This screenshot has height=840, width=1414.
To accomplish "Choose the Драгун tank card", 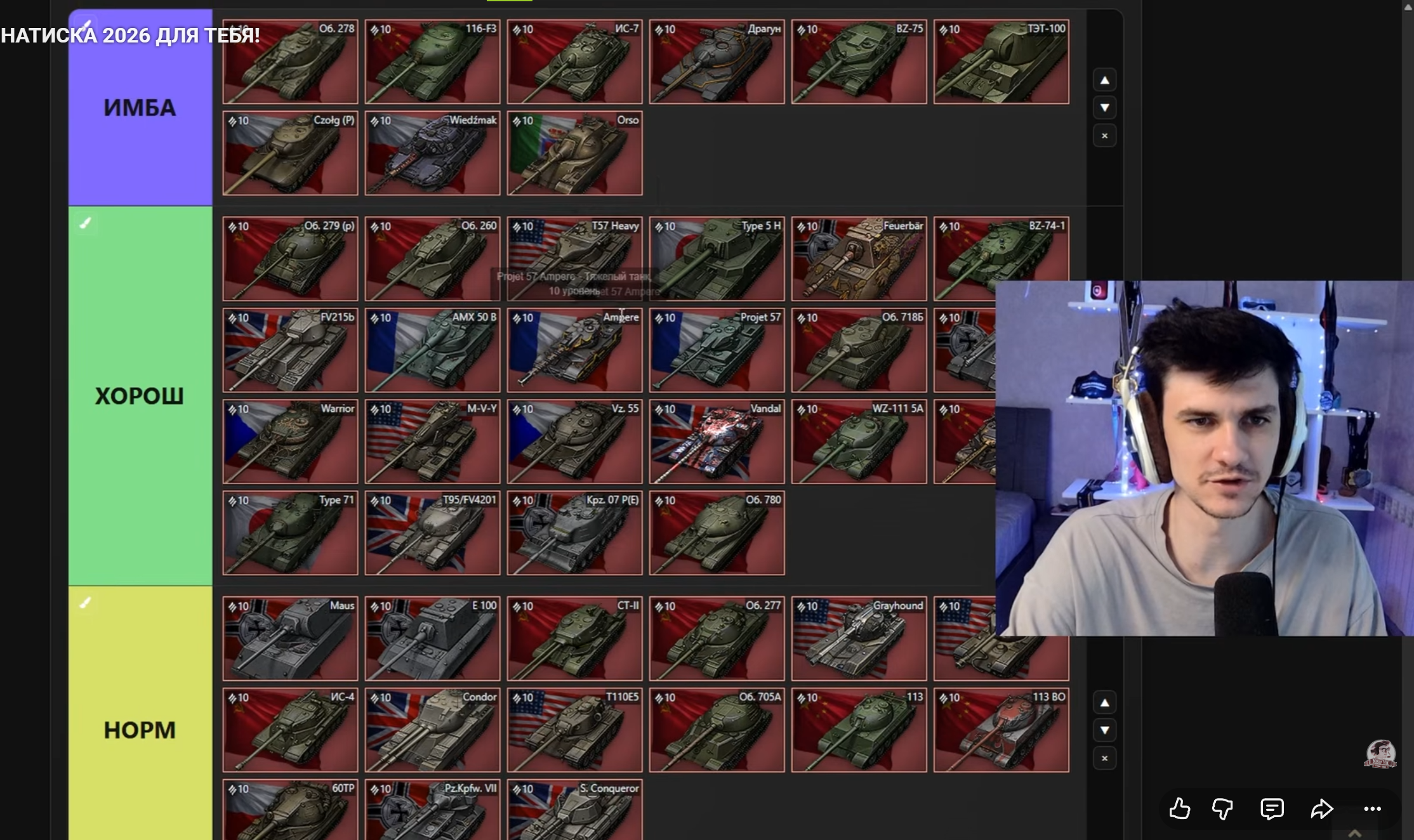I will pos(717,62).
